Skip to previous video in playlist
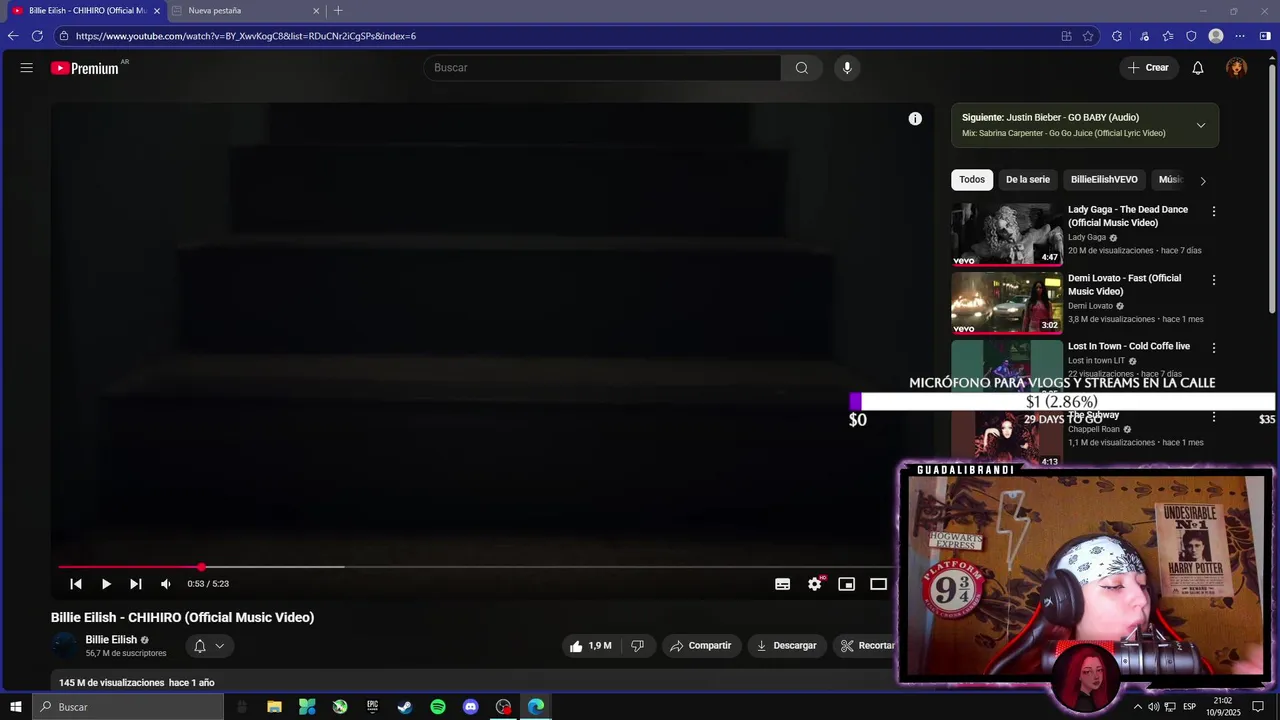 tap(76, 584)
